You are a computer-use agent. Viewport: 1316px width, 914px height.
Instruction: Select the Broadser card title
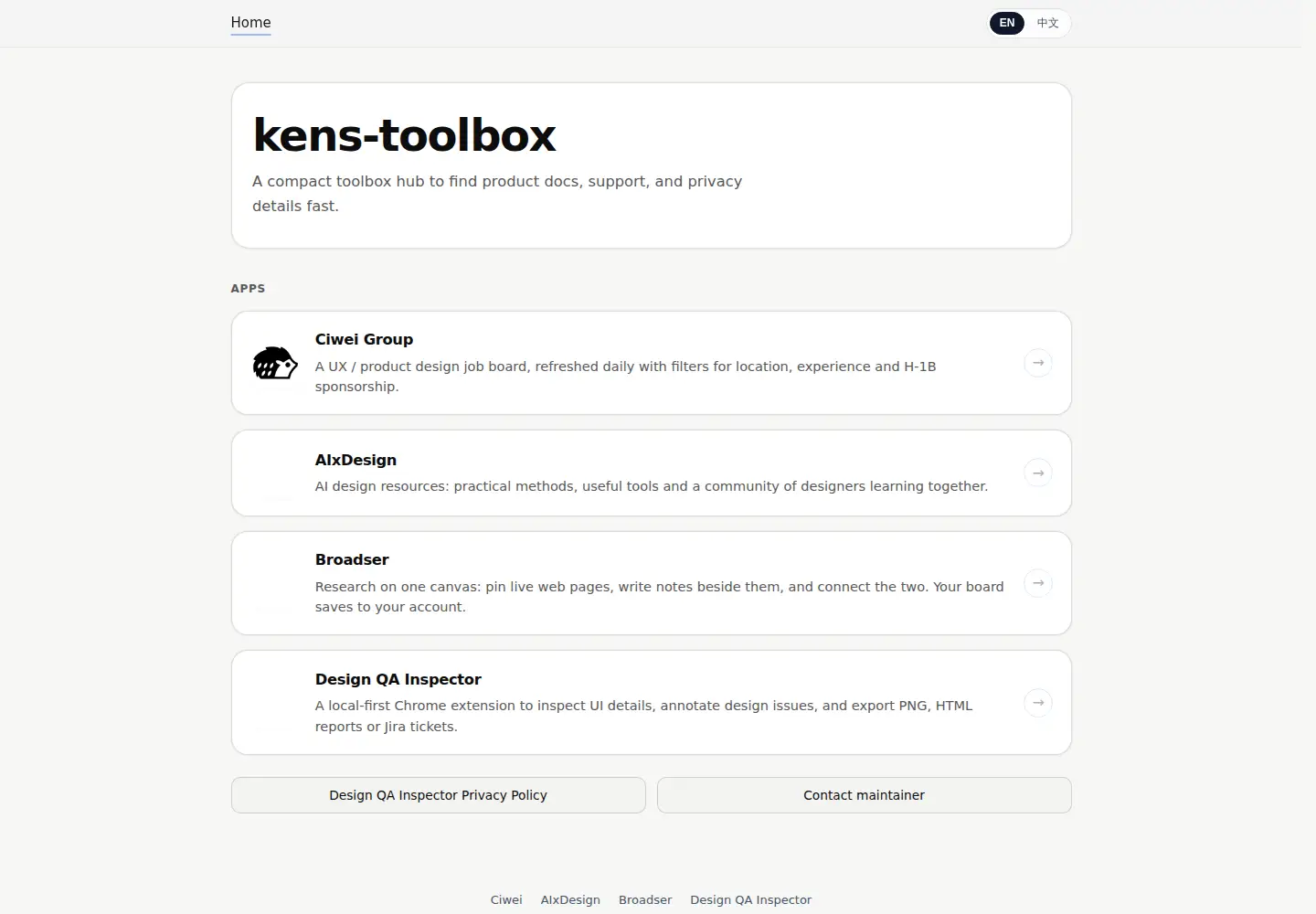352,559
